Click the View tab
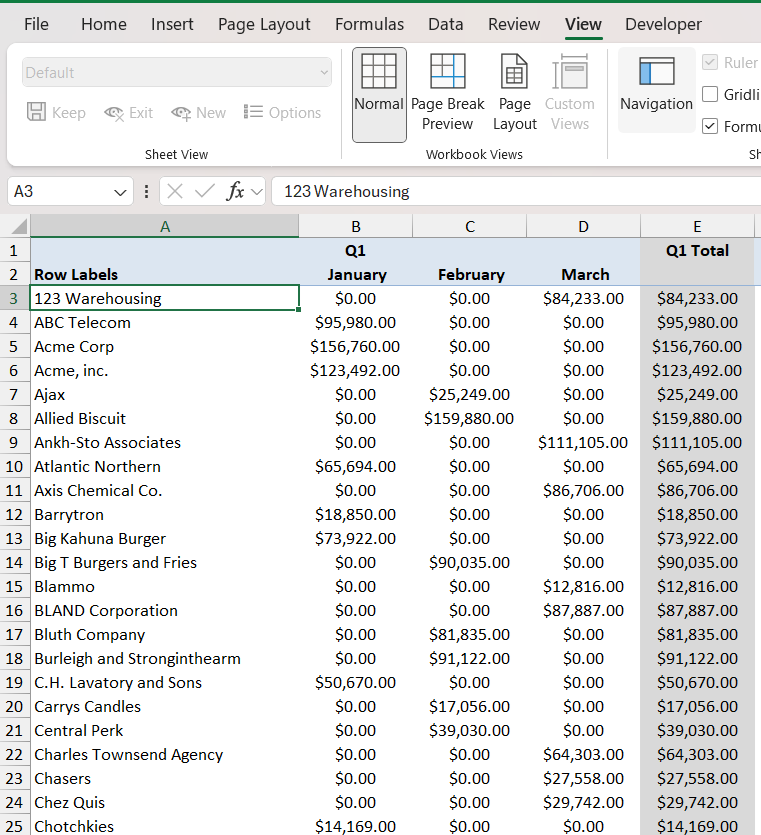The height and width of the screenshot is (835, 761). click(583, 24)
